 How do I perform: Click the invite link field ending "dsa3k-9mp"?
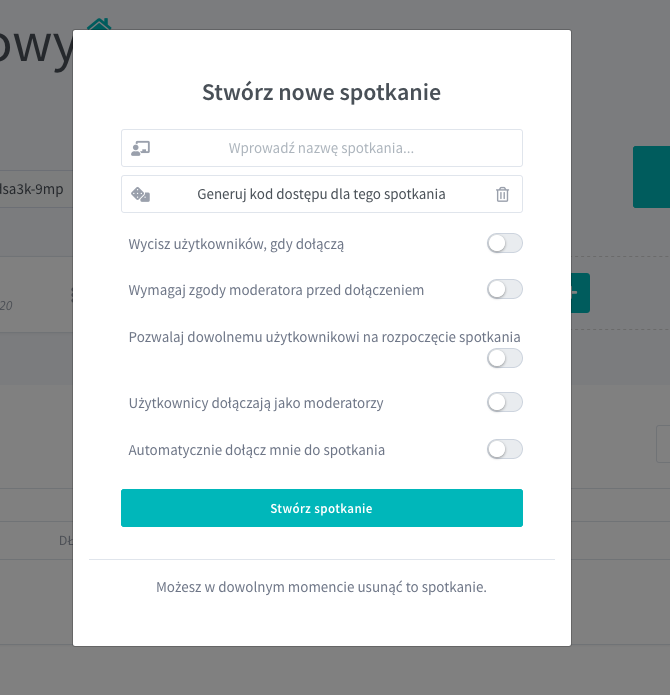click(x=36, y=188)
